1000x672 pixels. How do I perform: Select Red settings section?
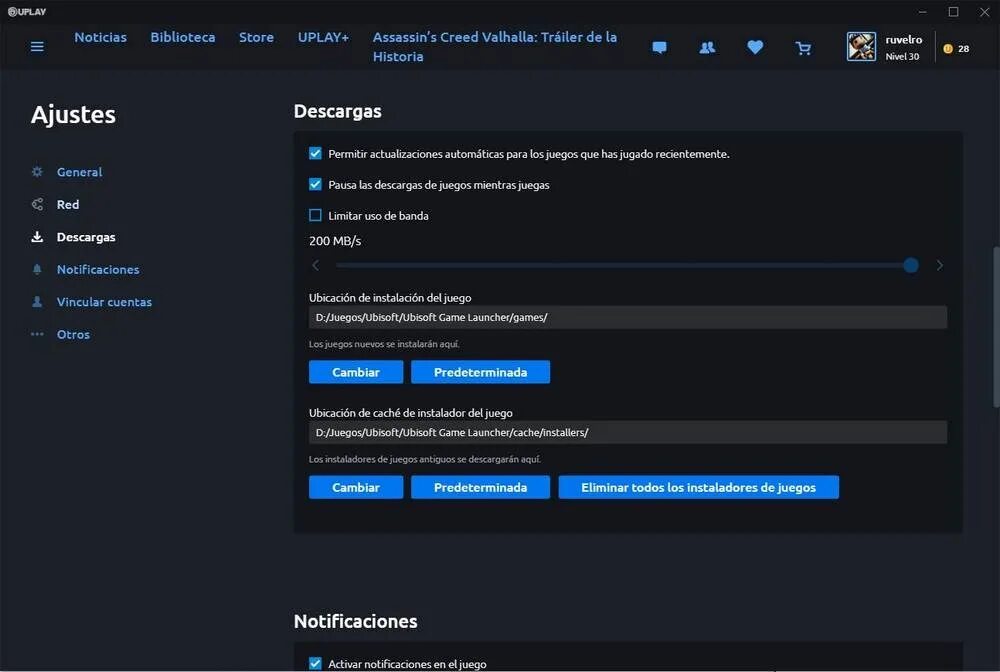[68, 204]
